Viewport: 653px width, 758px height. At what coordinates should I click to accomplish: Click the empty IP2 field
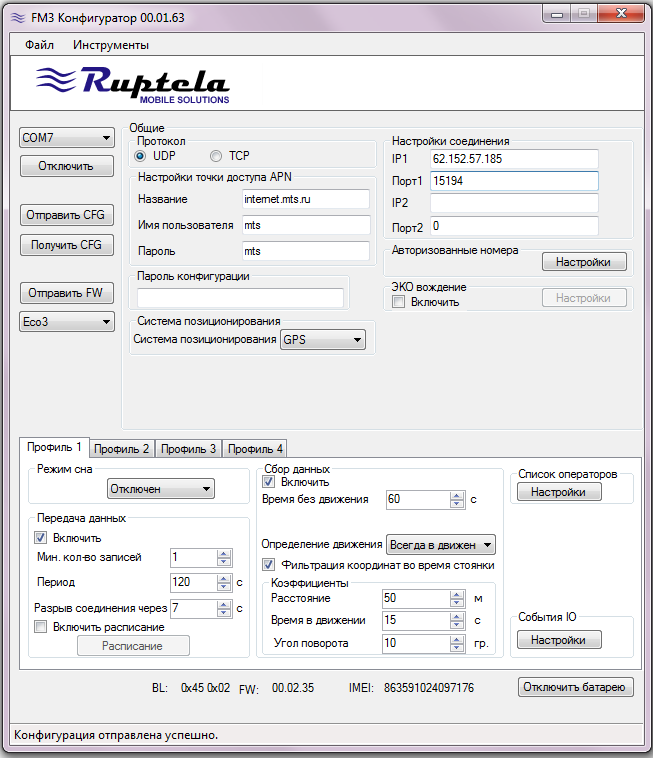pyautogui.click(x=514, y=203)
